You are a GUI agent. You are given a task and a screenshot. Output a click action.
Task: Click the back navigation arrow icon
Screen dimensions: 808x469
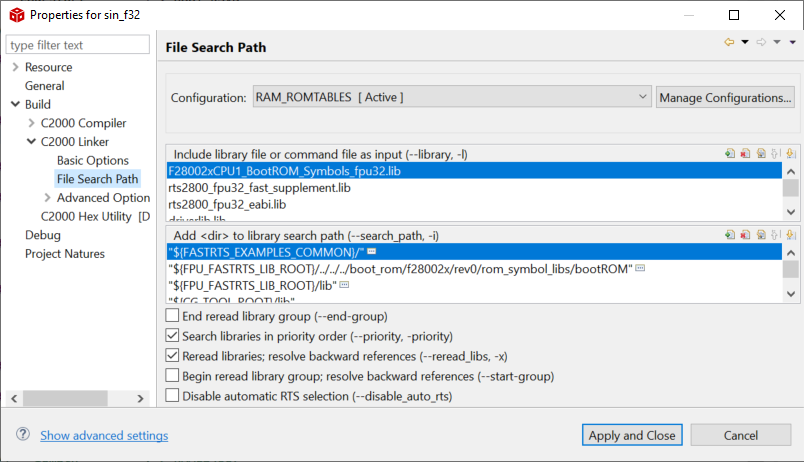(x=729, y=42)
